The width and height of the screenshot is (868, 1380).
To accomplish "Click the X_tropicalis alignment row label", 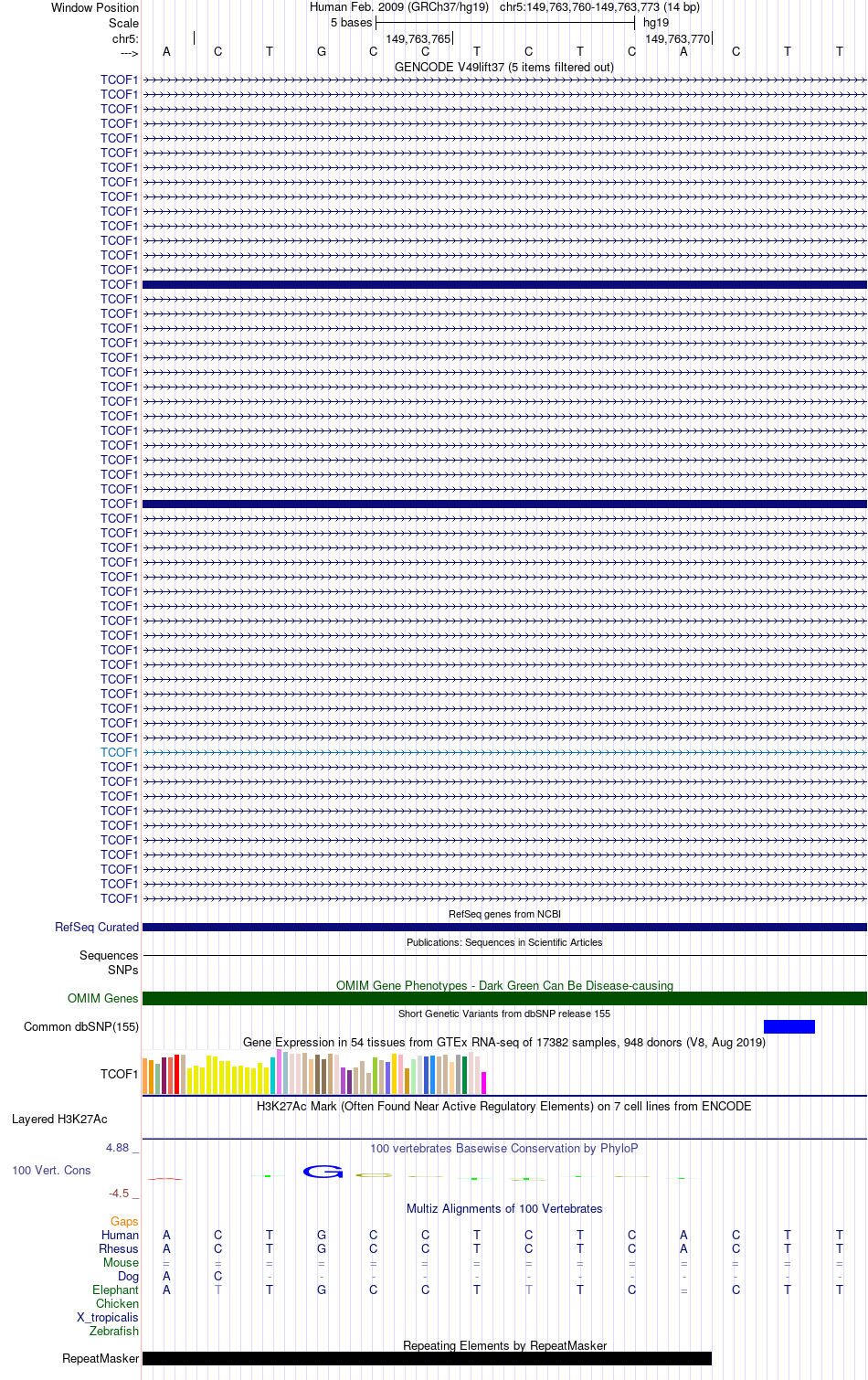I will pos(108,1317).
